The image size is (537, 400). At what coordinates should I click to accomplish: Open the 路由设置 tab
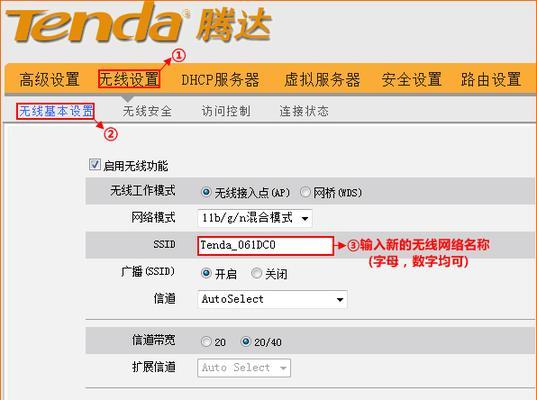[x=491, y=79]
